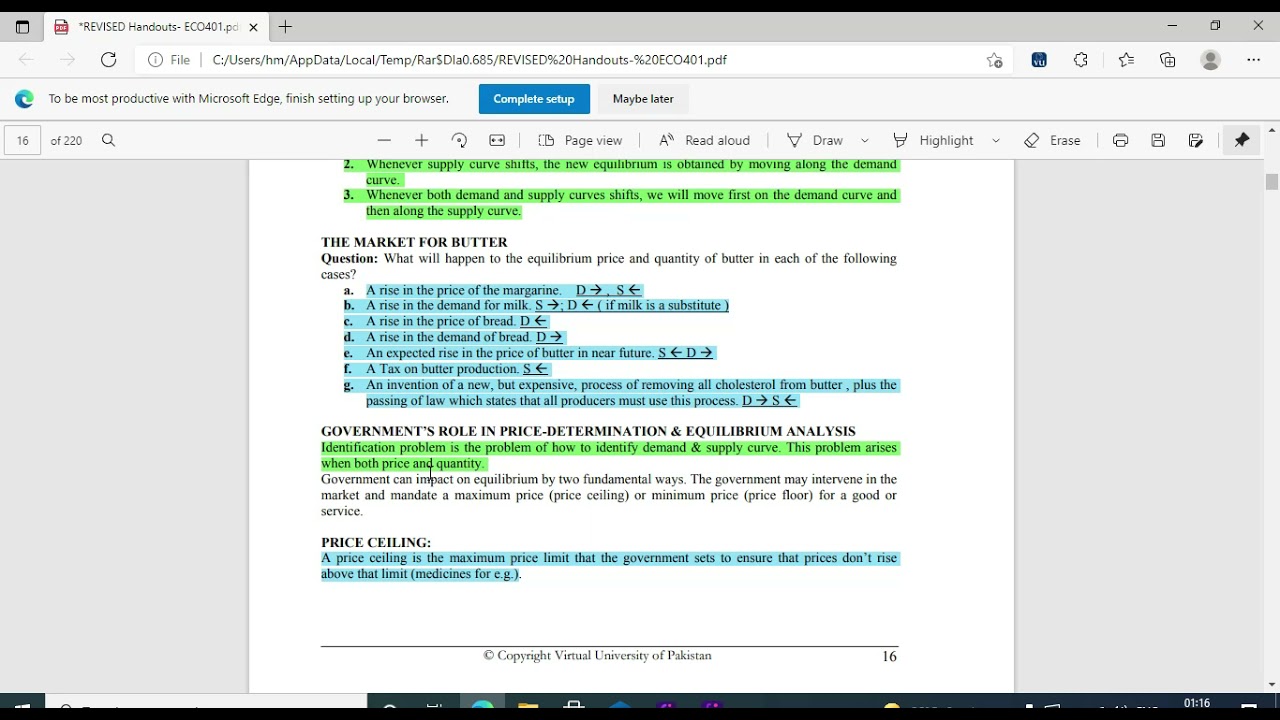Click the taskbar clock showing 01:16
This screenshot has height=720, width=1280.
click(1197, 704)
